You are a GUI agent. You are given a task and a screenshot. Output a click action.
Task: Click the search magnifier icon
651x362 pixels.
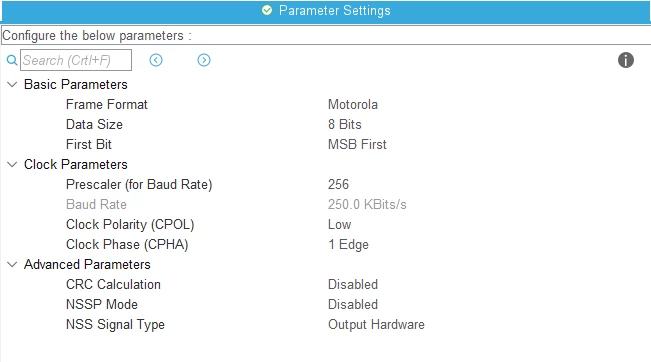[x=12, y=60]
